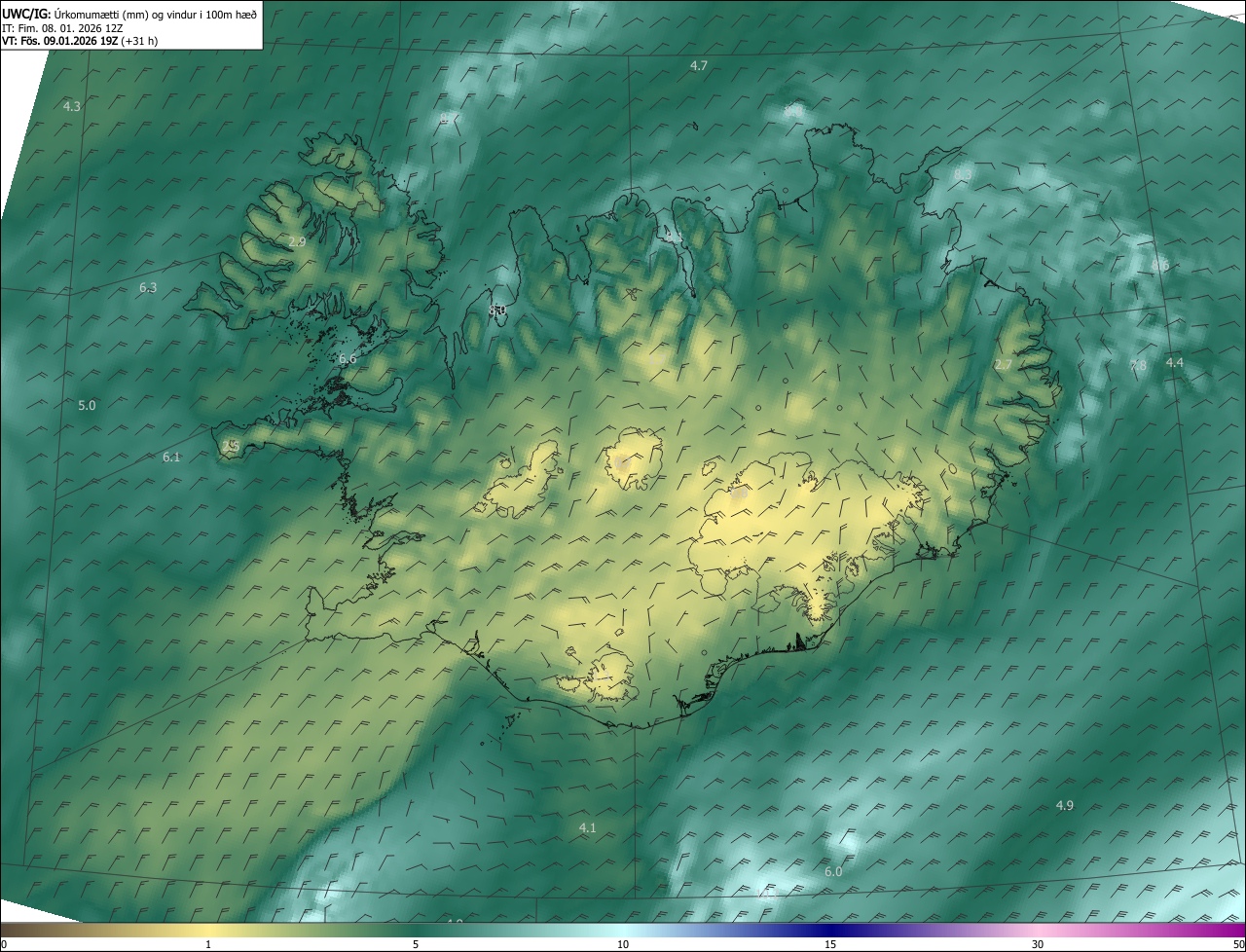
Task: Click the 4.9 value label
Action: 1064,805
